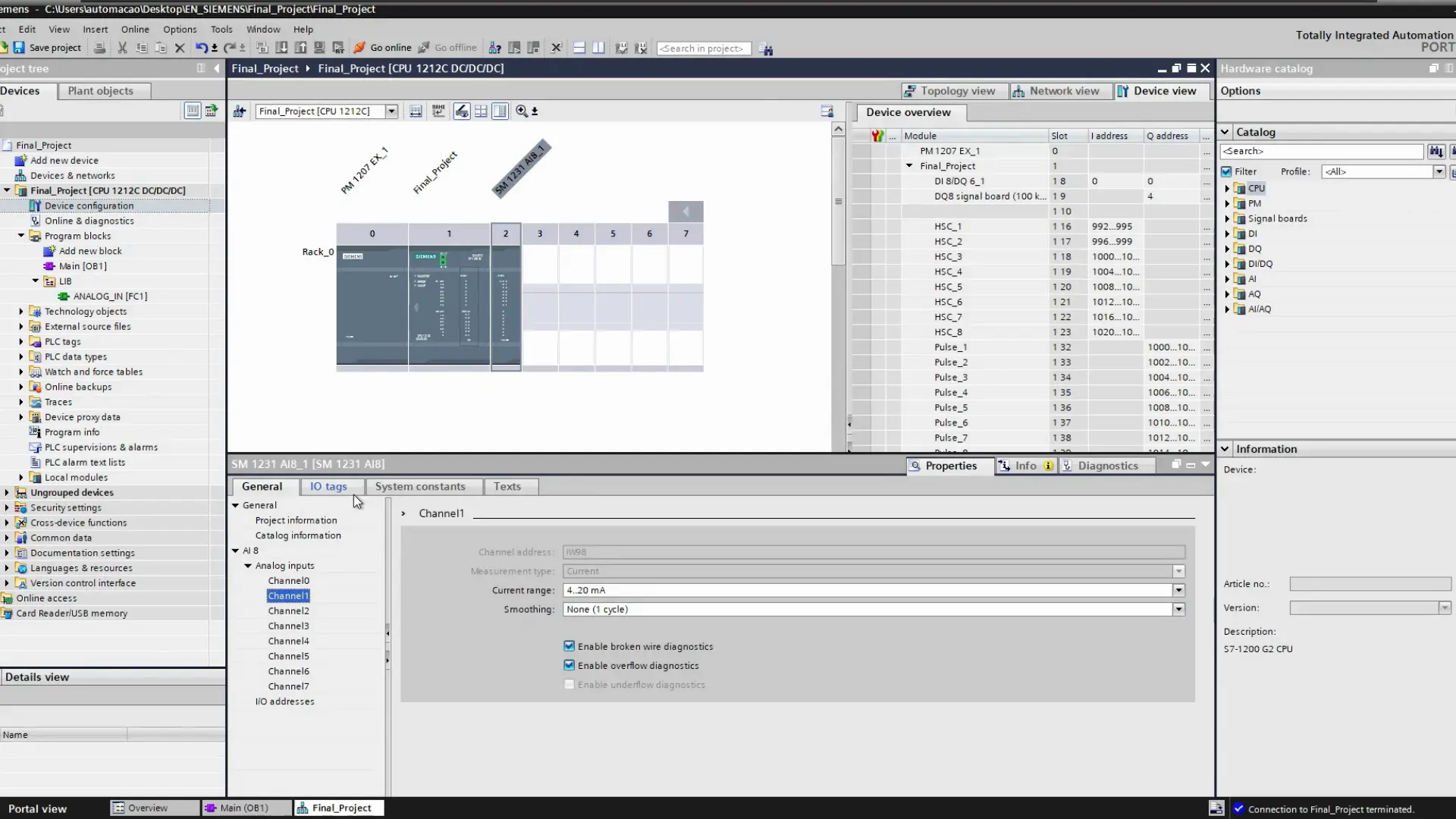Collapse Final_Project row in Device overview
The width and height of the screenshot is (1456, 819).
pyautogui.click(x=909, y=166)
